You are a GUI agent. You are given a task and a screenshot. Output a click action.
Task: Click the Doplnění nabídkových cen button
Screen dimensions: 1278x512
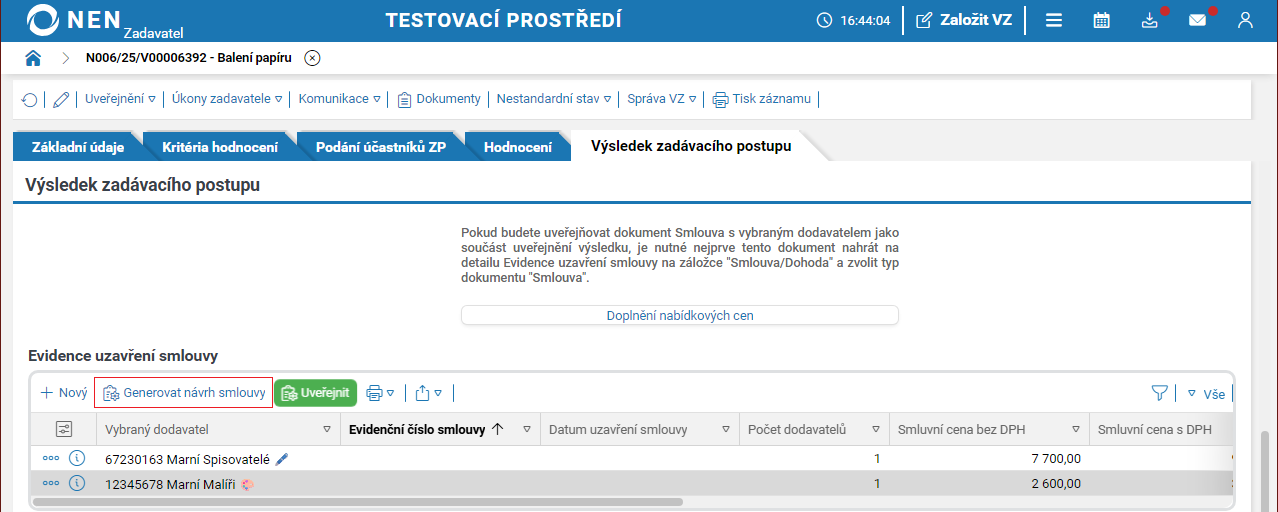pos(680,315)
